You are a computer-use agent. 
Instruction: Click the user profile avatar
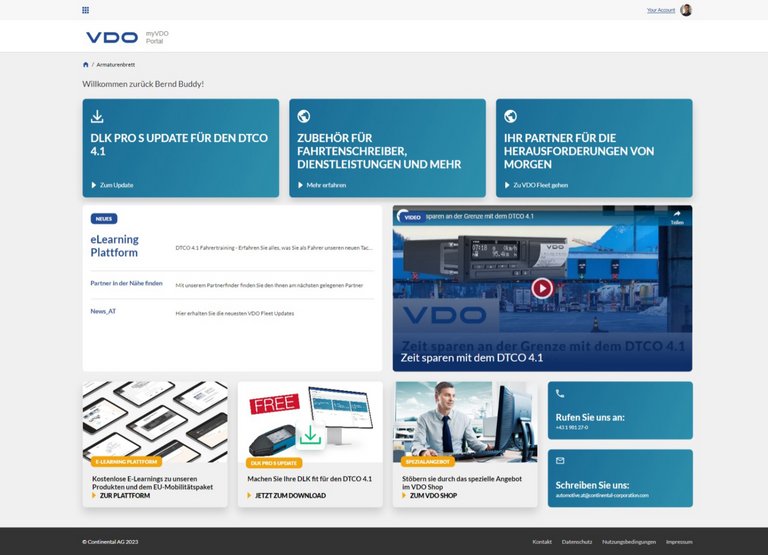tap(686, 10)
